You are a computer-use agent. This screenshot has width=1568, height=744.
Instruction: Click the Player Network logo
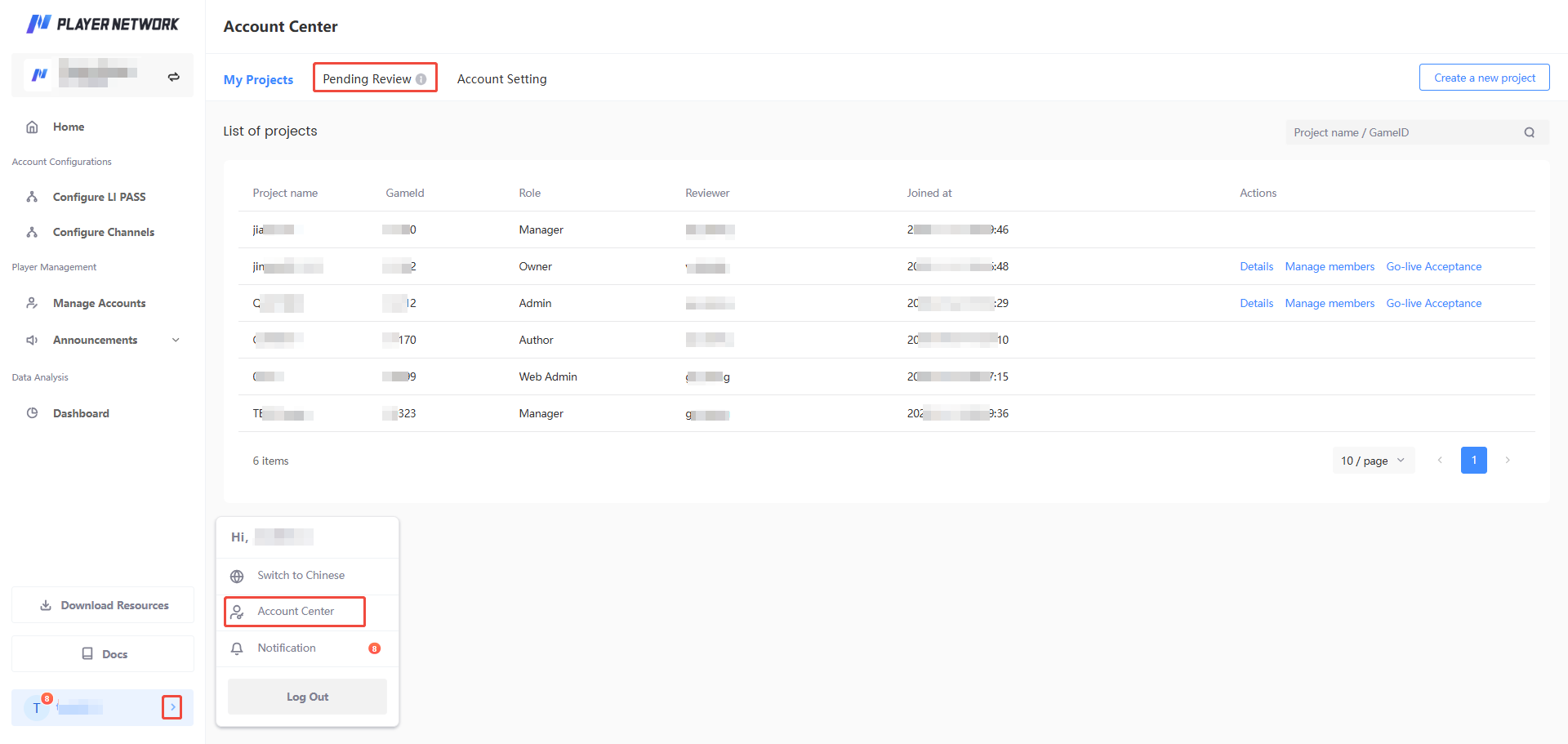coord(102,25)
